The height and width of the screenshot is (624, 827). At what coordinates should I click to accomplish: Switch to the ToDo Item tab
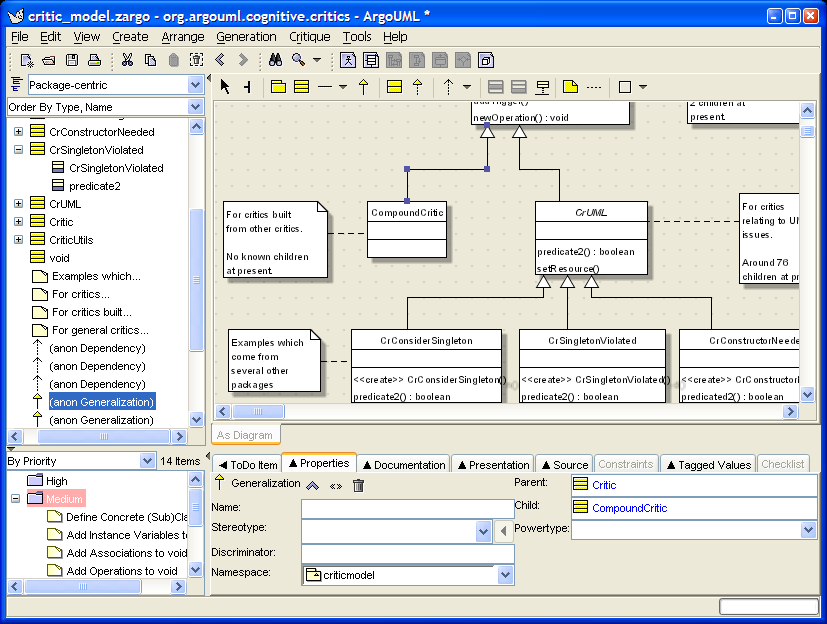click(248, 465)
